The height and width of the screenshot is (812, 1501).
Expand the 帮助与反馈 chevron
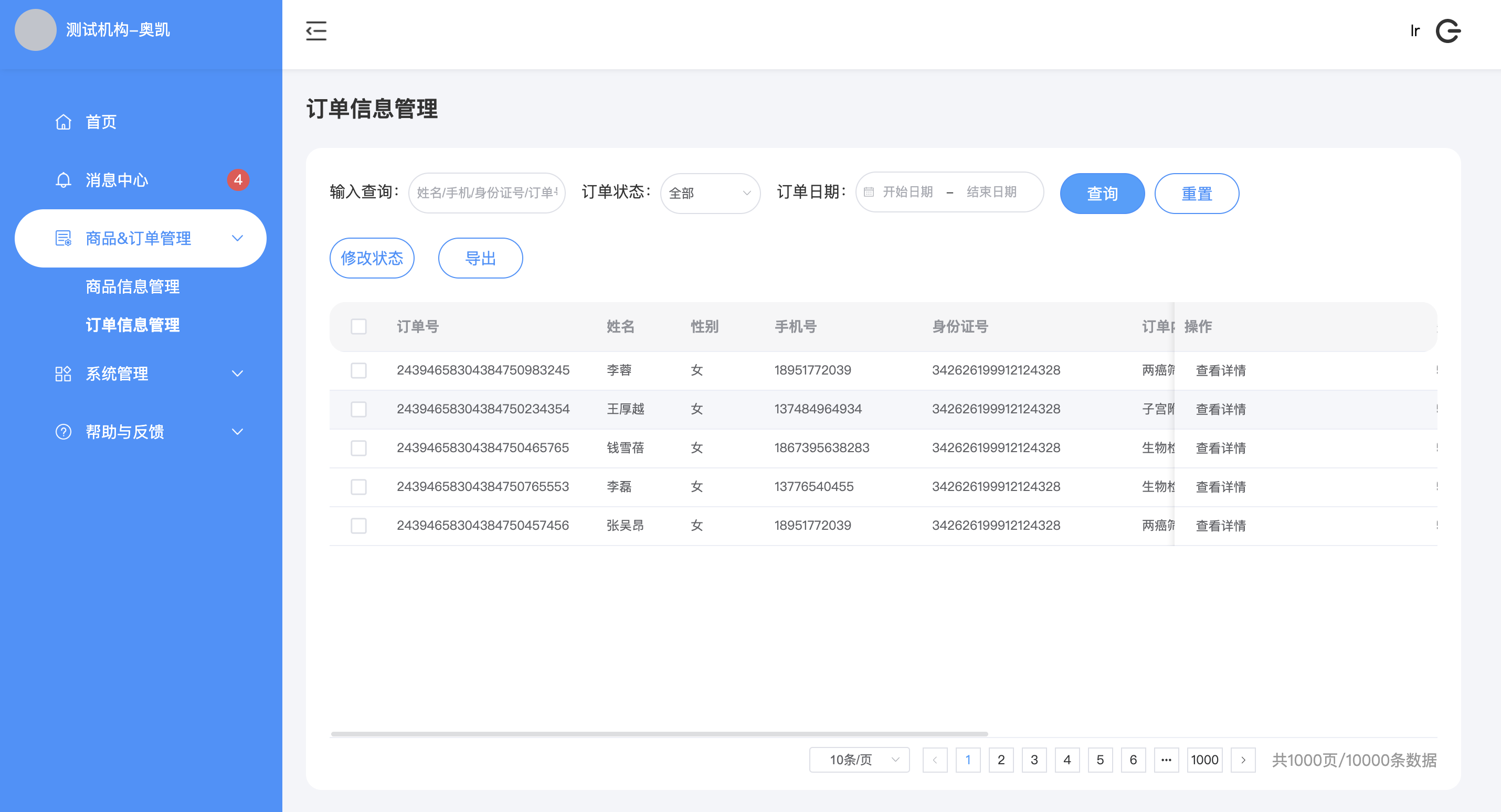[237, 432]
